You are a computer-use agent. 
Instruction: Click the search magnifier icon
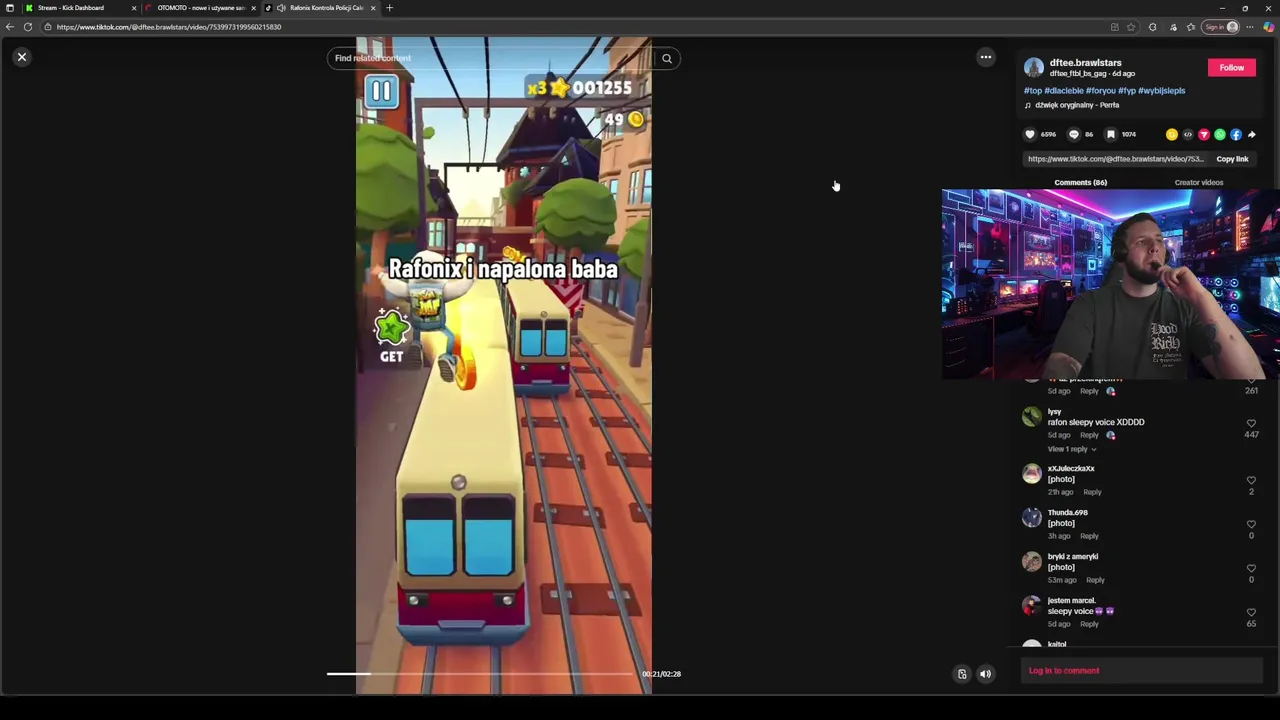(667, 58)
